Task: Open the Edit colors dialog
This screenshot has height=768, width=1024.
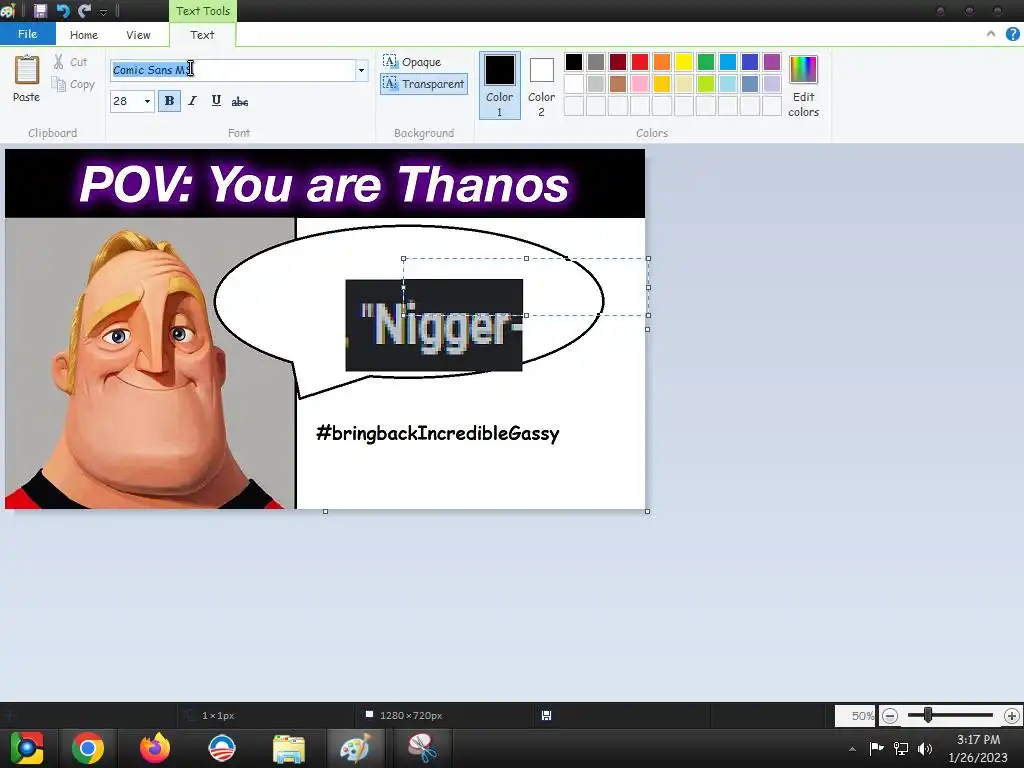Action: click(x=803, y=86)
